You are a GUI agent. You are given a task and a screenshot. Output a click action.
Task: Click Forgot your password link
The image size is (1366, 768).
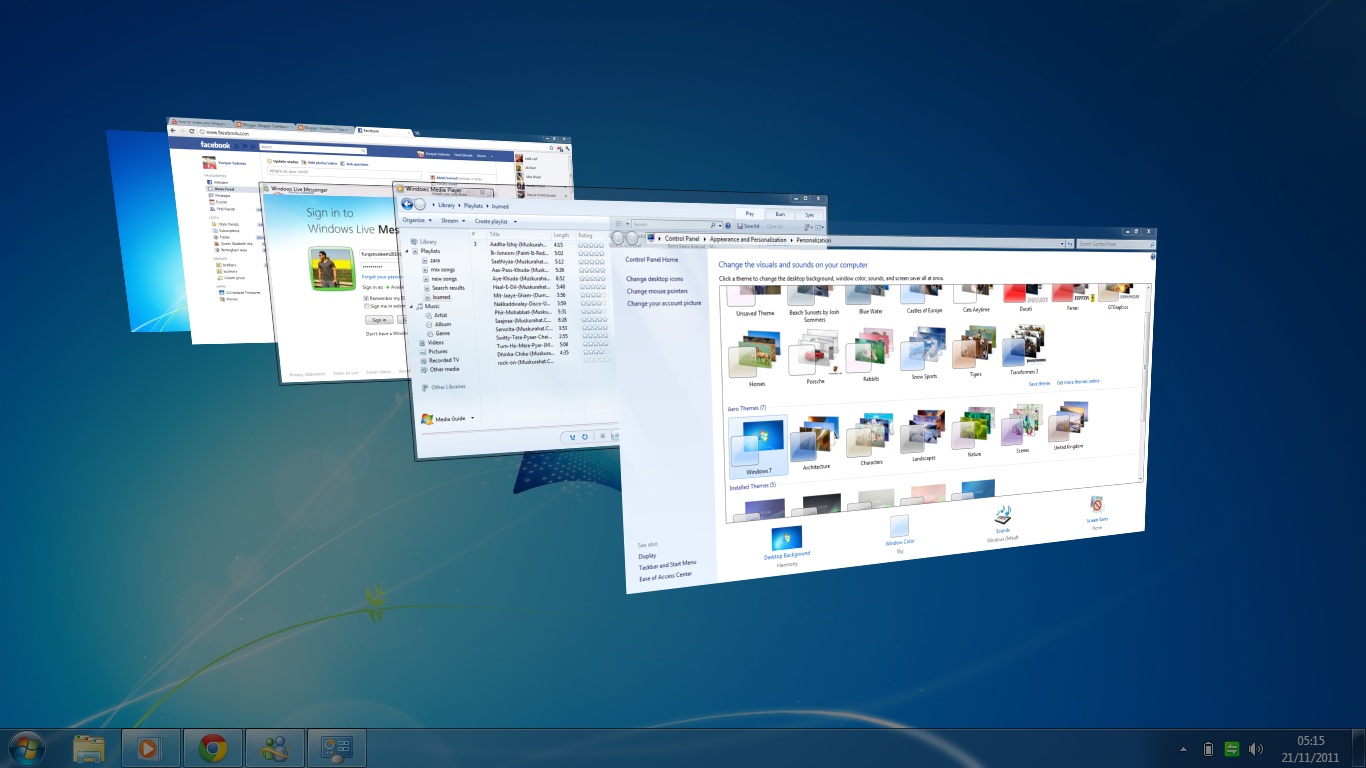[x=382, y=276]
